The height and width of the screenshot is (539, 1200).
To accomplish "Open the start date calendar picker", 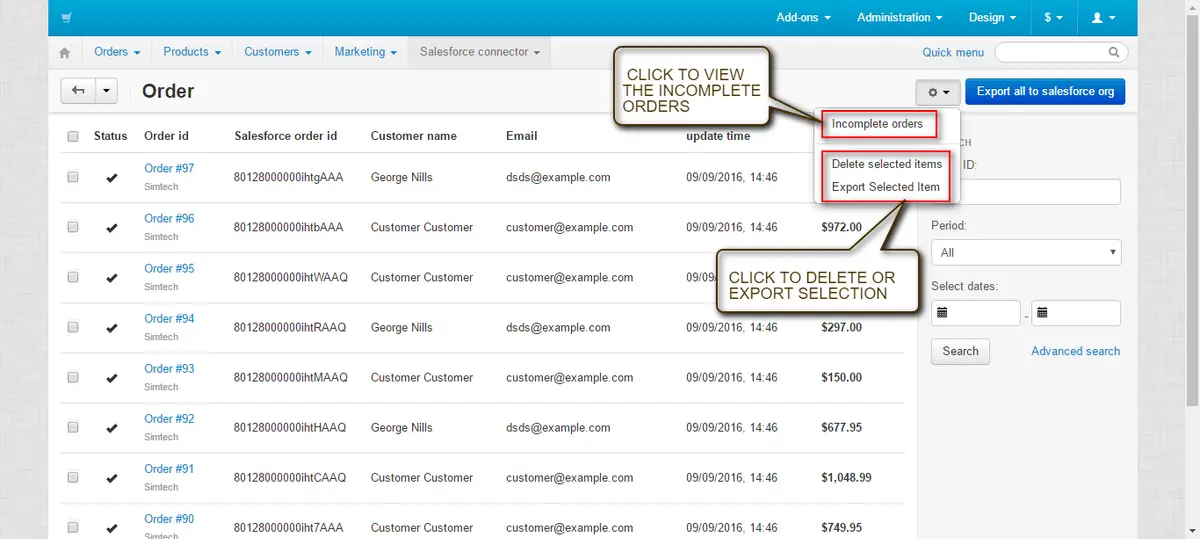I will click(942, 313).
